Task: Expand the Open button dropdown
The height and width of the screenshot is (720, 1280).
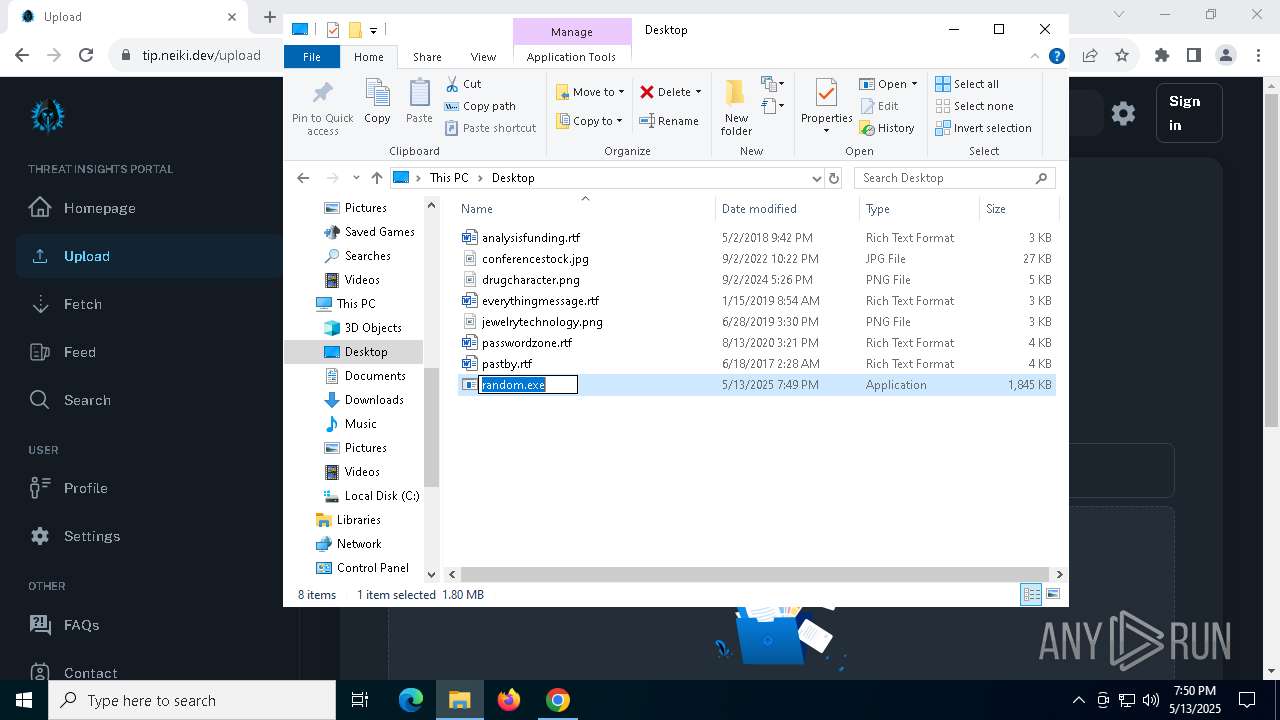Action: pyautogui.click(x=914, y=84)
